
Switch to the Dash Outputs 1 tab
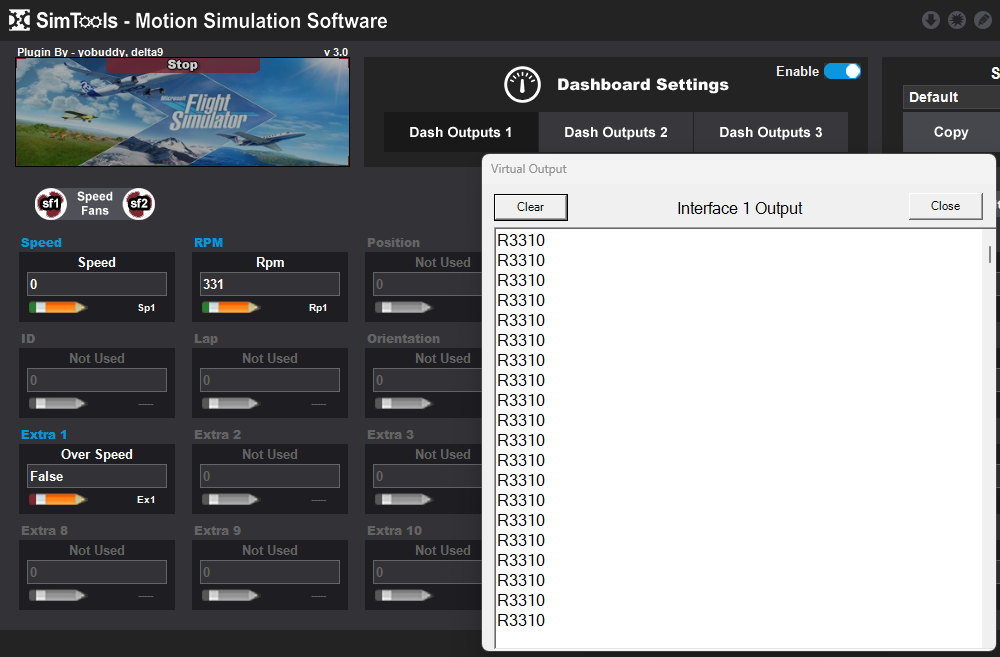(x=461, y=132)
